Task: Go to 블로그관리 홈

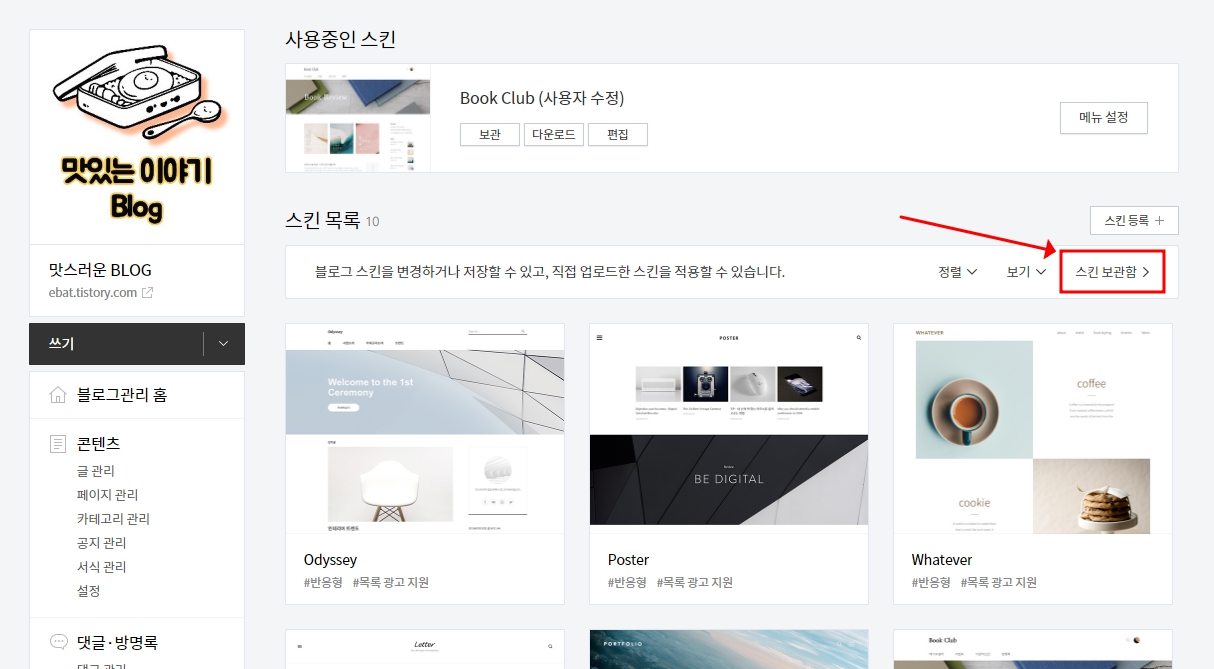Action: click(x=122, y=395)
